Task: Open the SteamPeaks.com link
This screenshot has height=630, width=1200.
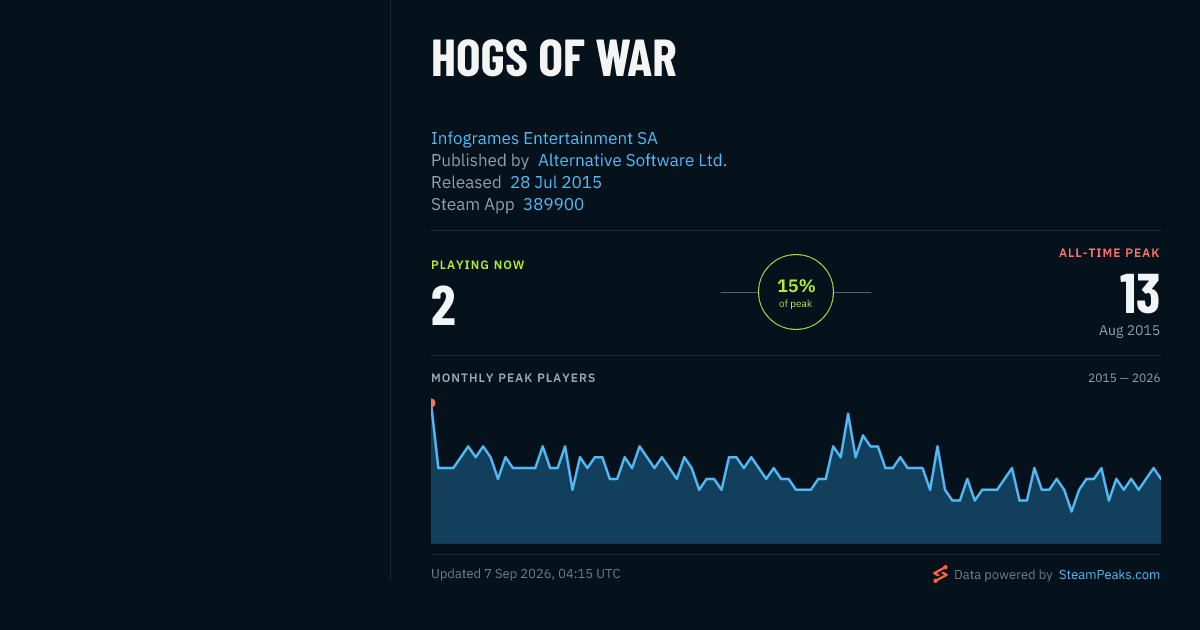Action: 1109,575
